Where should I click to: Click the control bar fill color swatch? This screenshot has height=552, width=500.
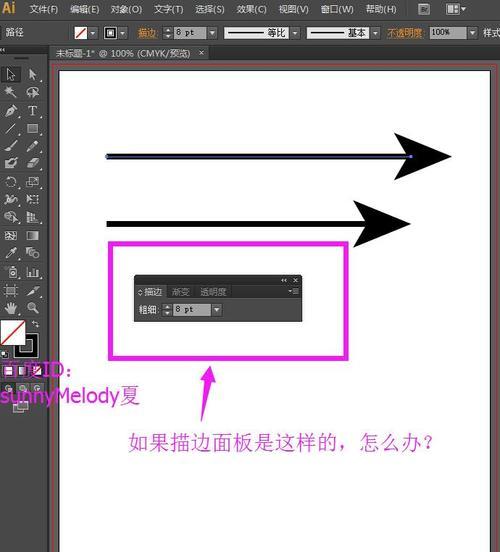click(x=81, y=33)
